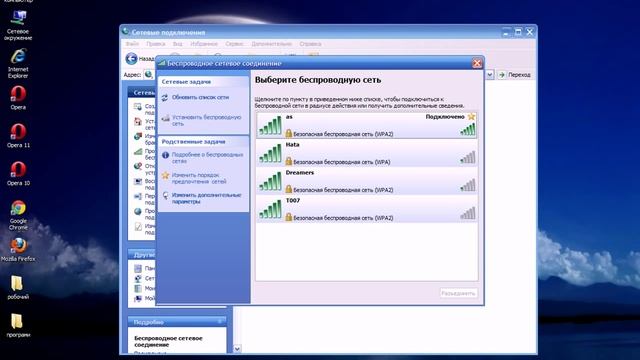The height and width of the screenshot is (360, 640).
Task: Open the Дополнительно menu
Action: pyautogui.click(x=271, y=44)
